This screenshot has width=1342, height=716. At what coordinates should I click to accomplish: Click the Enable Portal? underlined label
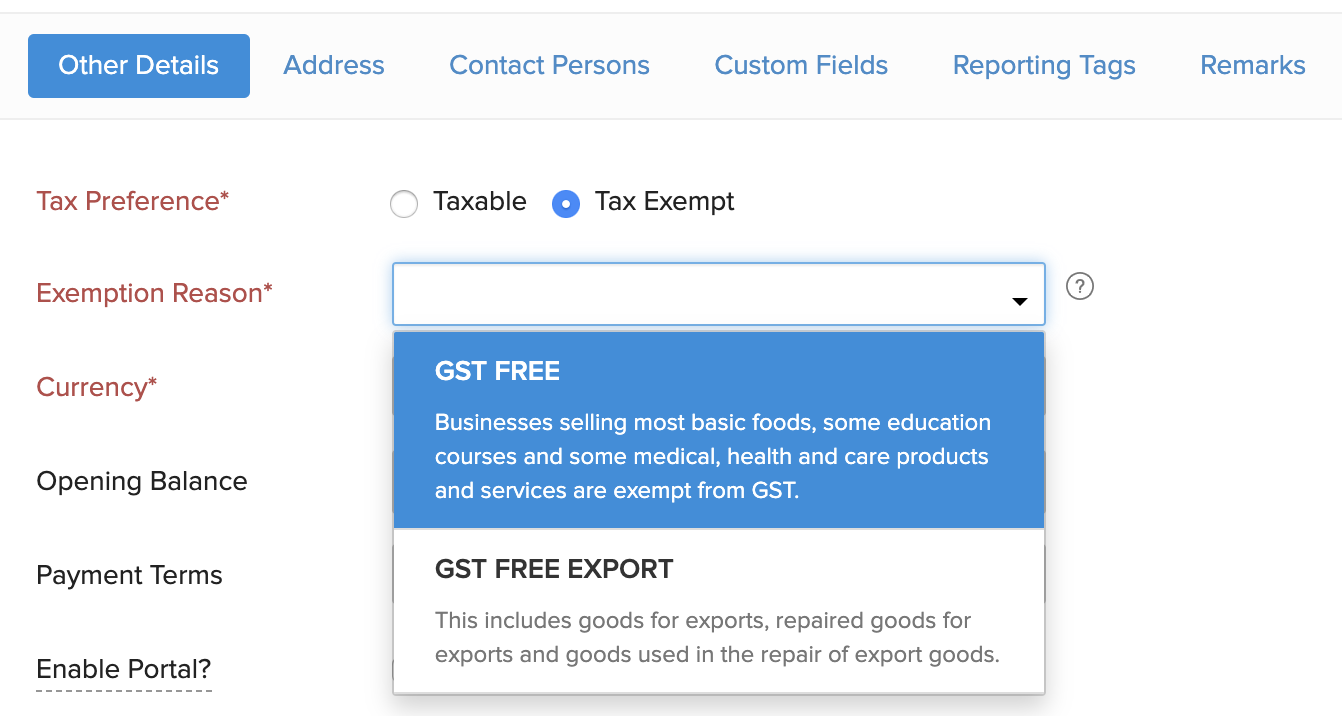pos(124,669)
